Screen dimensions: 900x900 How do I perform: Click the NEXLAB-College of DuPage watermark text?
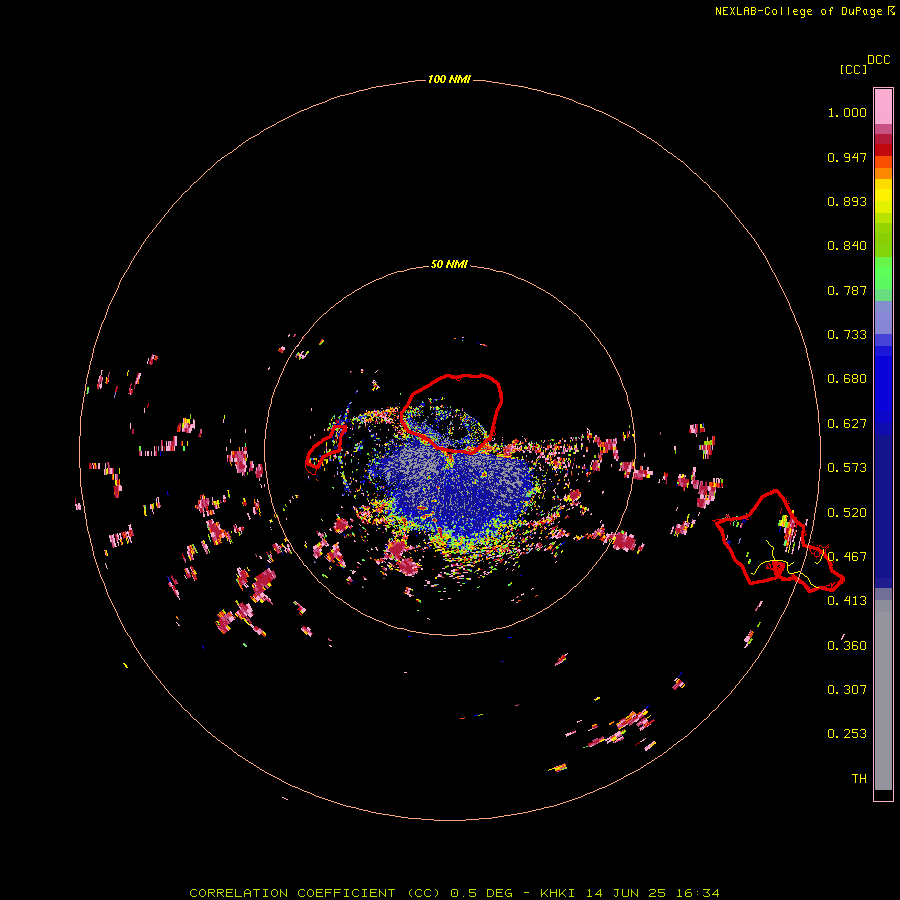[804, 11]
